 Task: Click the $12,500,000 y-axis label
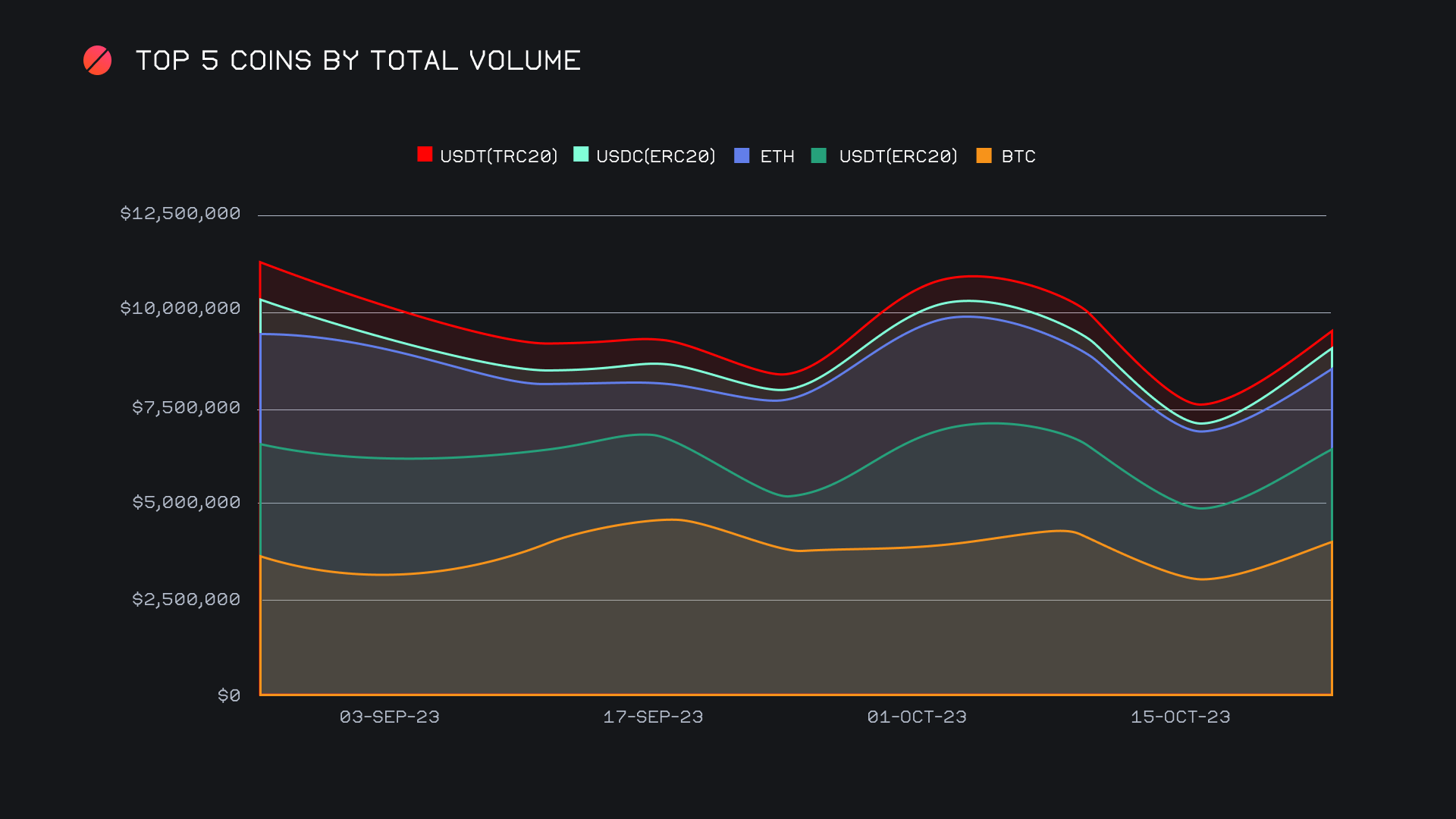(180, 213)
